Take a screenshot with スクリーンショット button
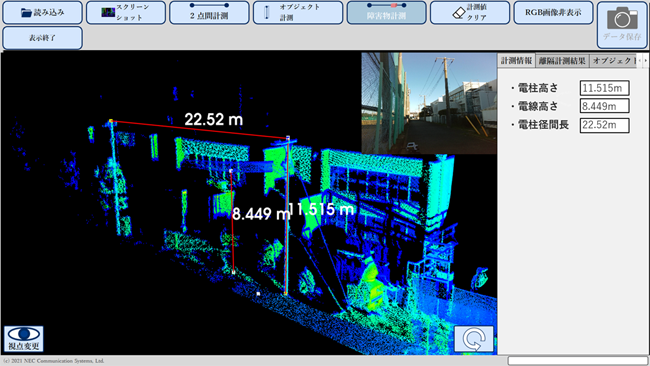The image size is (650, 366). click(x=126, y=12)
